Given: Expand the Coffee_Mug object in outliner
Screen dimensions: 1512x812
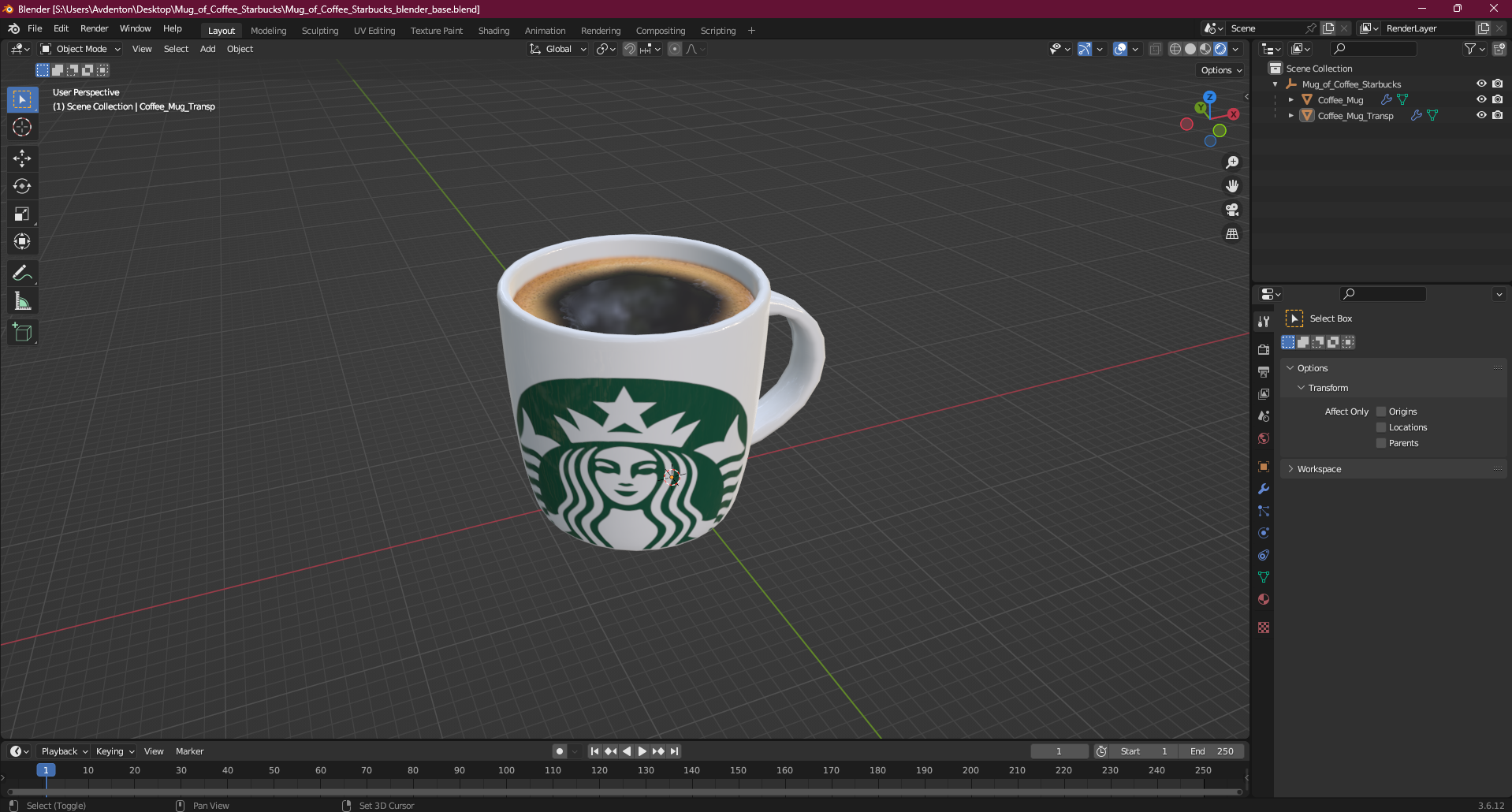Looking at the screenshot, I should 1290,100.
